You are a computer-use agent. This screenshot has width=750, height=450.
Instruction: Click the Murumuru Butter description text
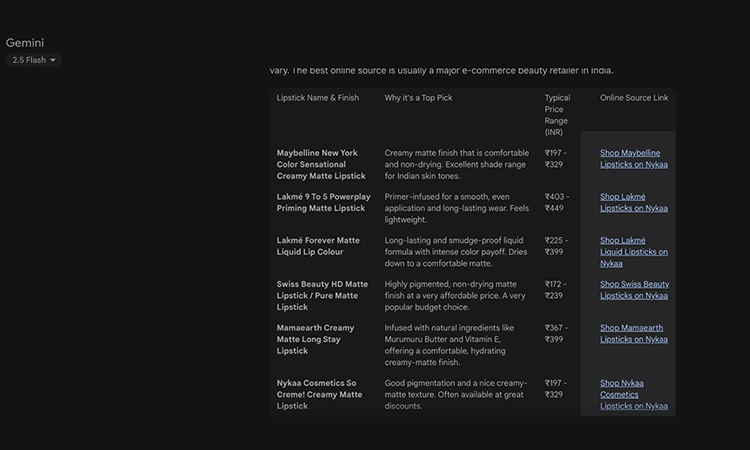450,339
